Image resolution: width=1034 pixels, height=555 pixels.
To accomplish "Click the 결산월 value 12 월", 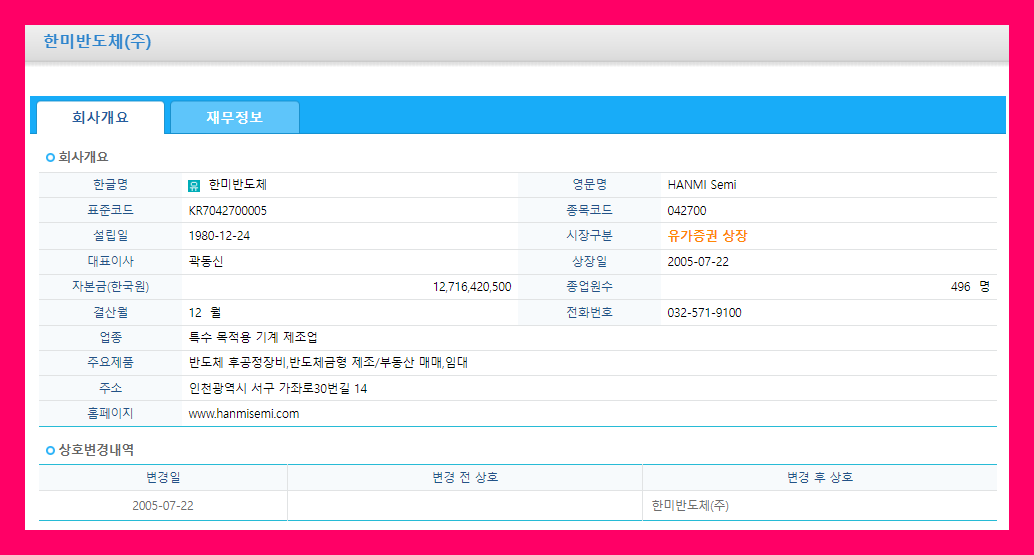I will click(x=204, y=312).
